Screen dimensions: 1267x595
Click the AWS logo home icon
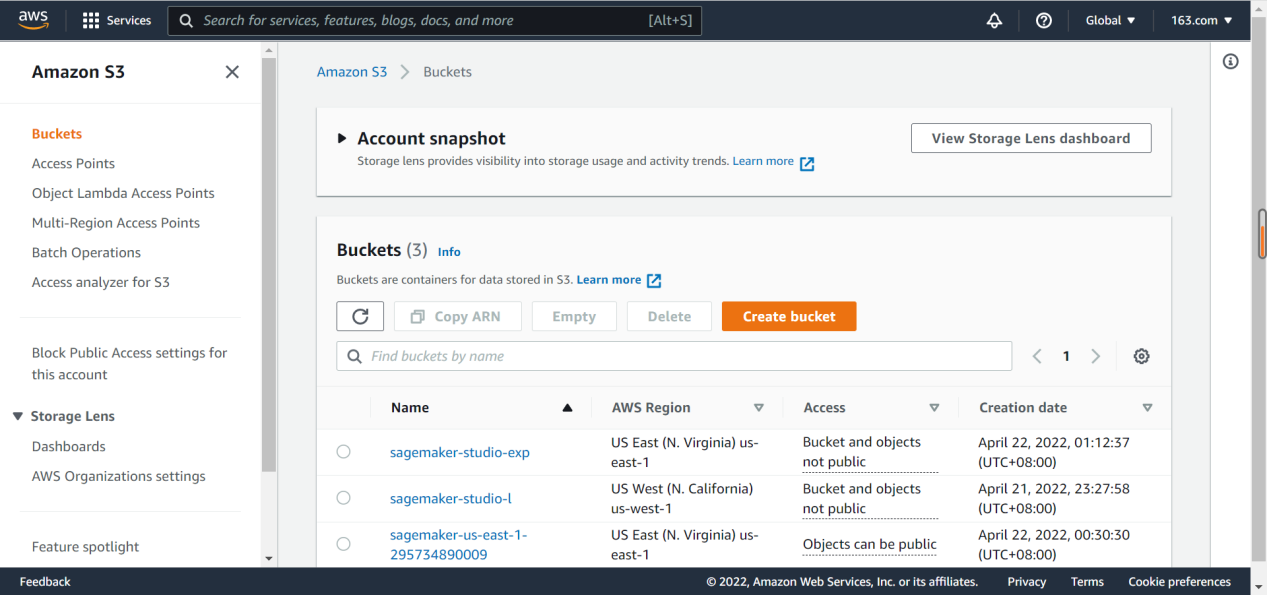[x=33, y=20]
